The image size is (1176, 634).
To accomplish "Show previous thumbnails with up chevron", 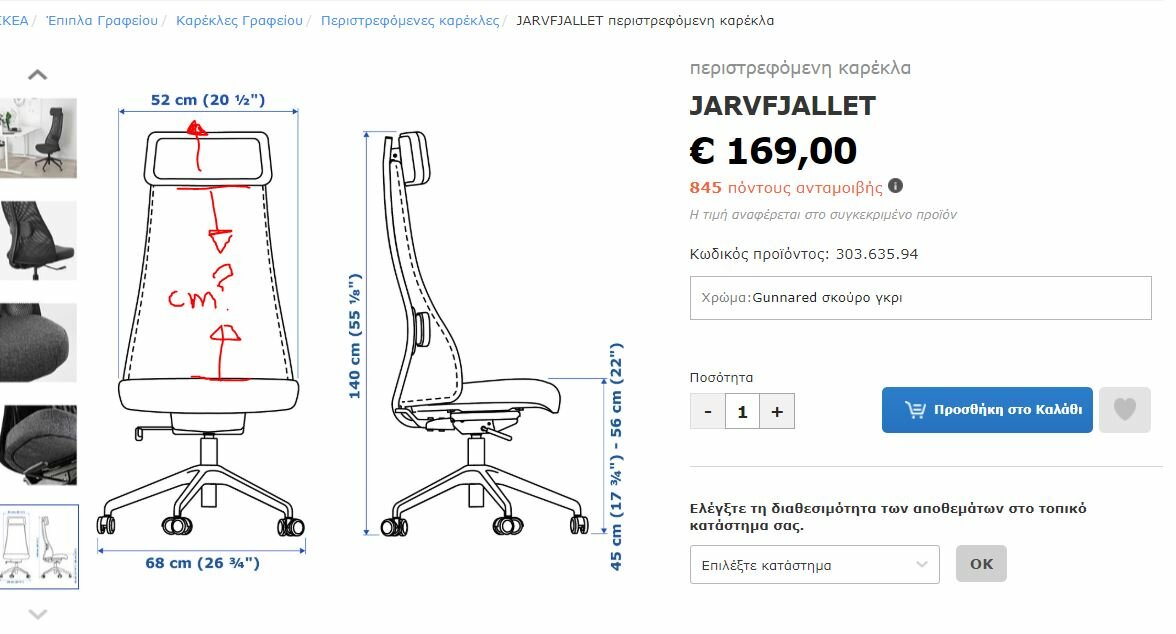I will pyautogui.click(x=38, y=74).
